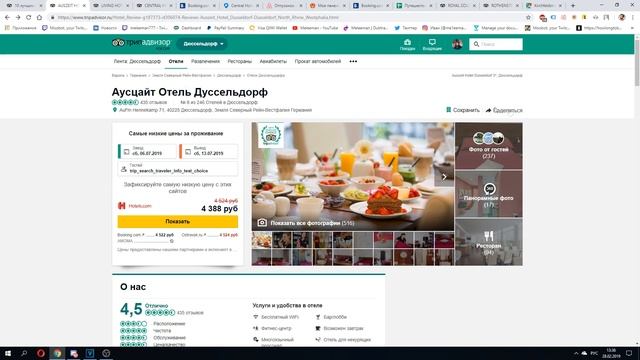Click the taskbar search magnifier
The height and width of the screenshot is (360, 640).
click(24, 353)
